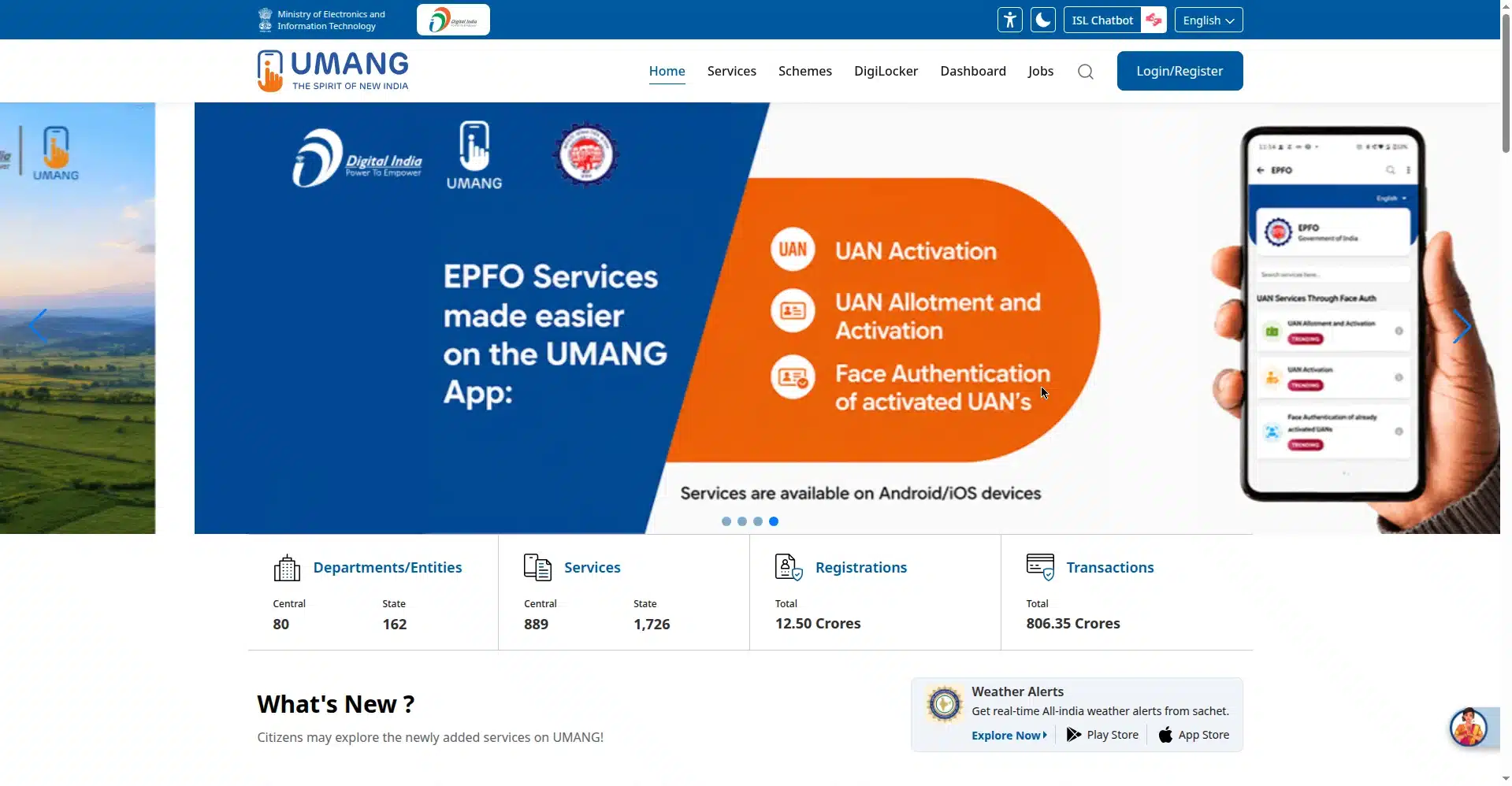This screenshot has width=1512, height=786.
Task: Click the 806.35 Crores transactions value
Action: (1072, 624)
